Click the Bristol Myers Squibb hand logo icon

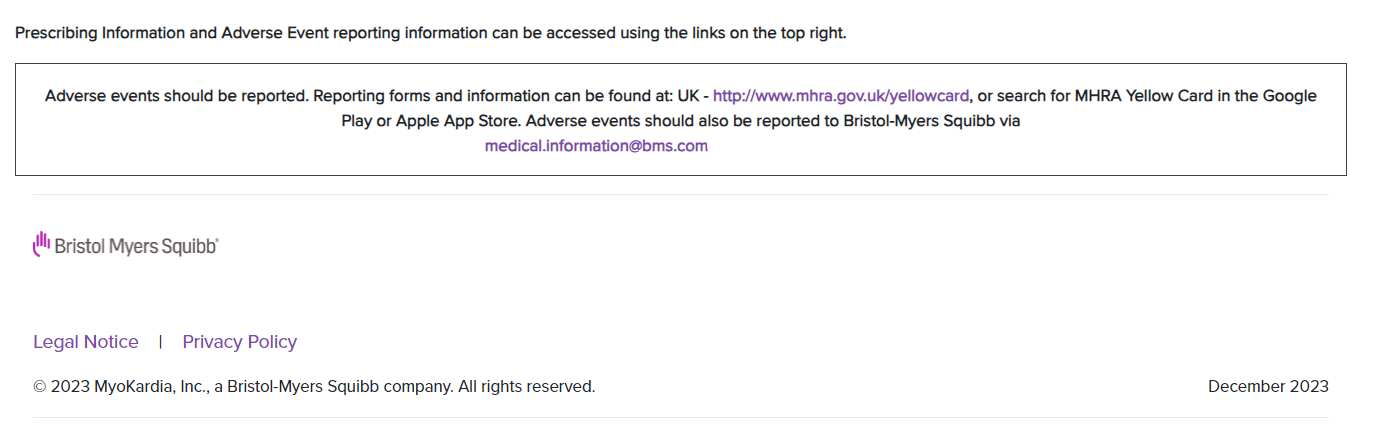pos(41,245)
